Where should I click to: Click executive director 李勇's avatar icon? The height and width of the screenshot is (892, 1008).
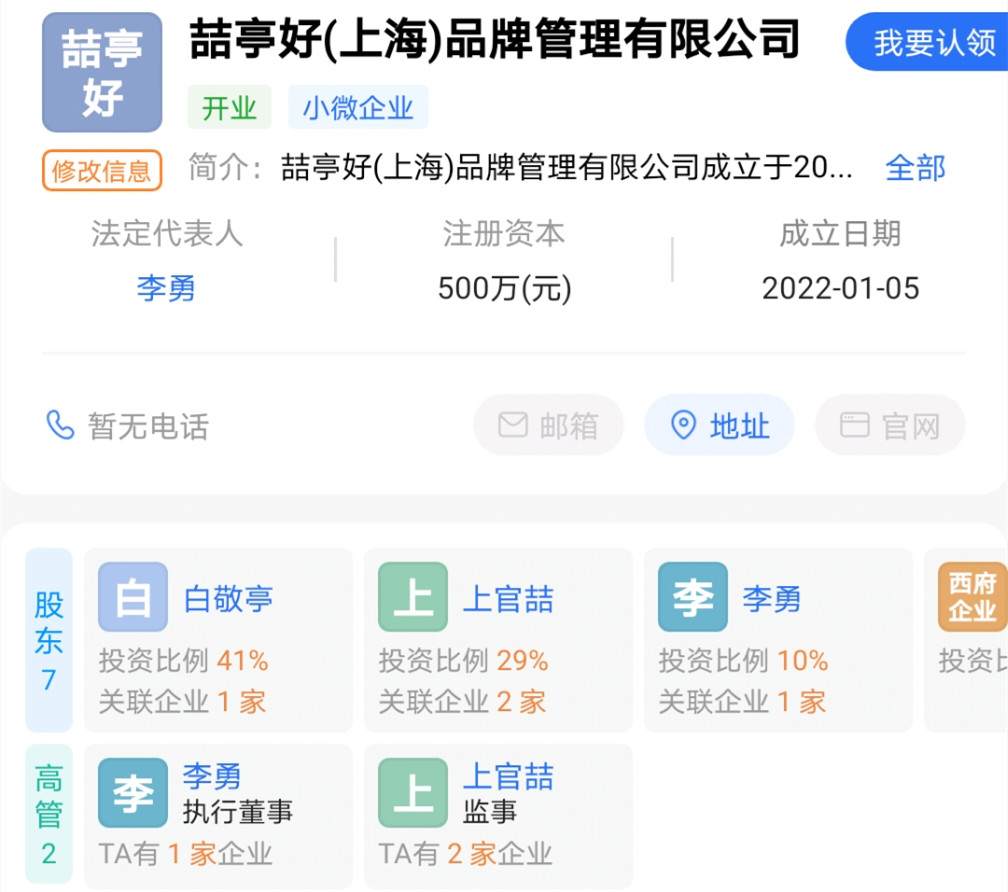(132, 791)
